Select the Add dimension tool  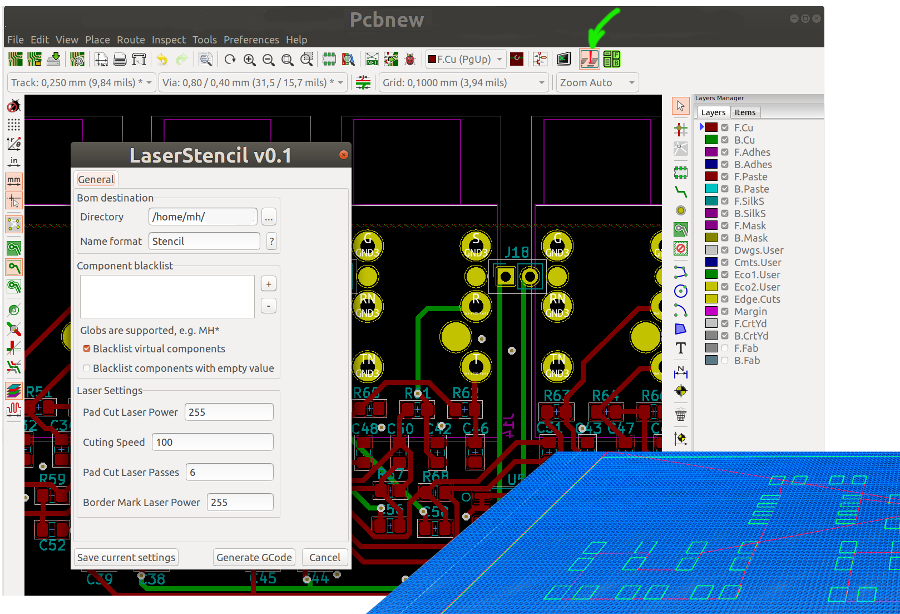tap(681, 372)
